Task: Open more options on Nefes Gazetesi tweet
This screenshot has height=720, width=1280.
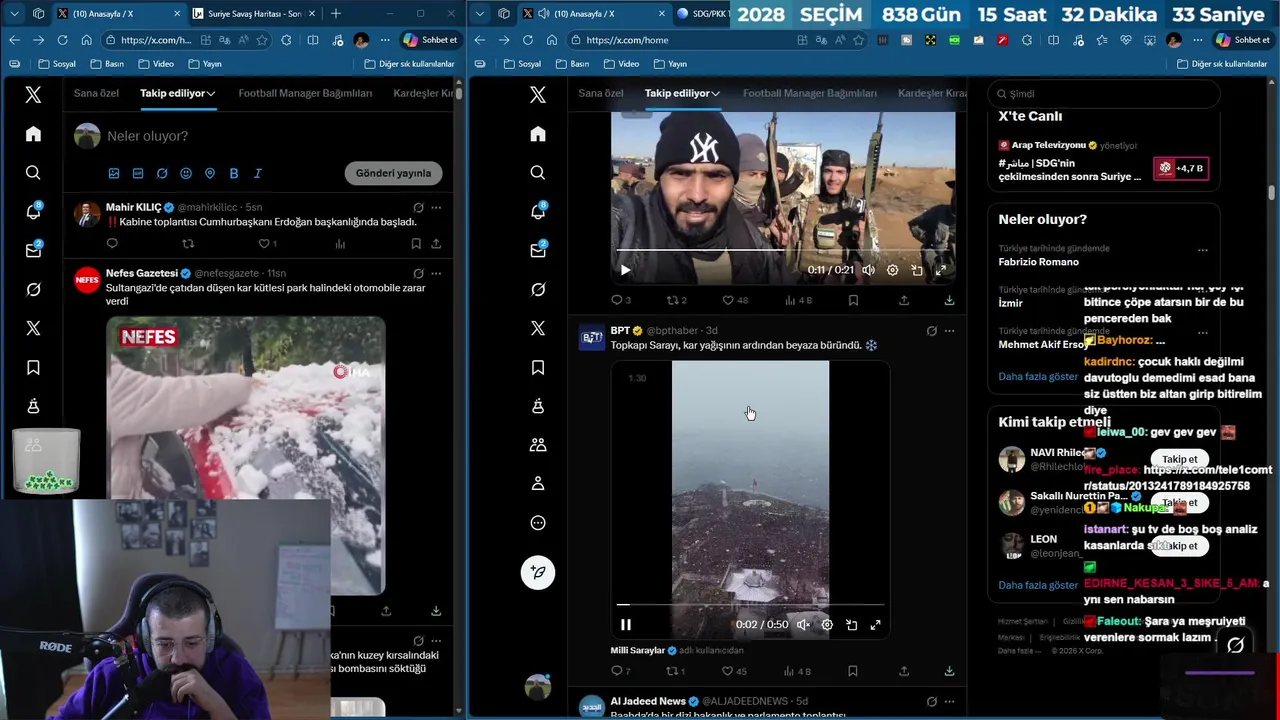Action: (436, 273)
